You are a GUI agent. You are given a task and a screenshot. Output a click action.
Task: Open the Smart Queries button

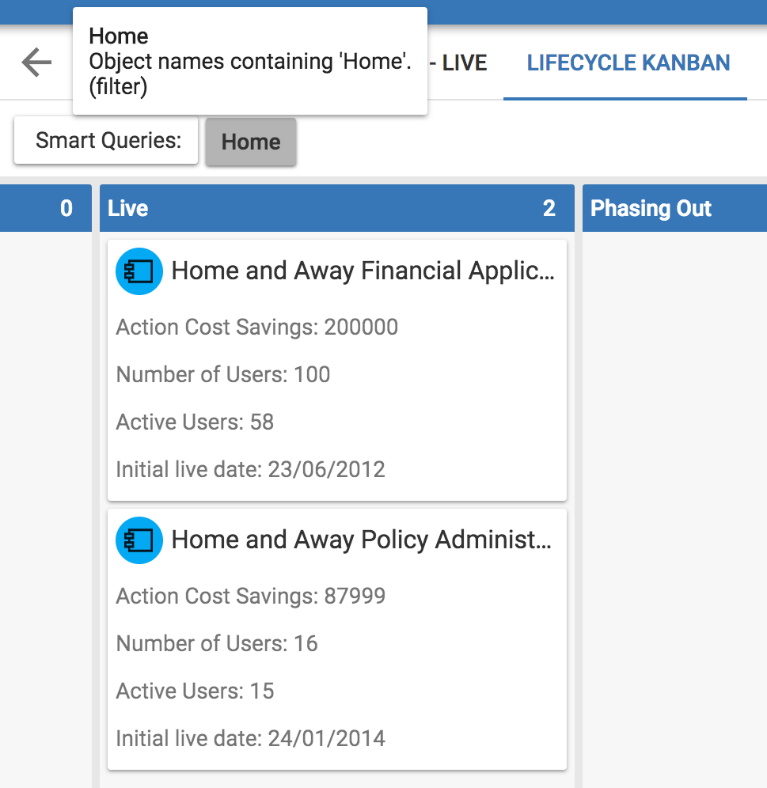108,141
